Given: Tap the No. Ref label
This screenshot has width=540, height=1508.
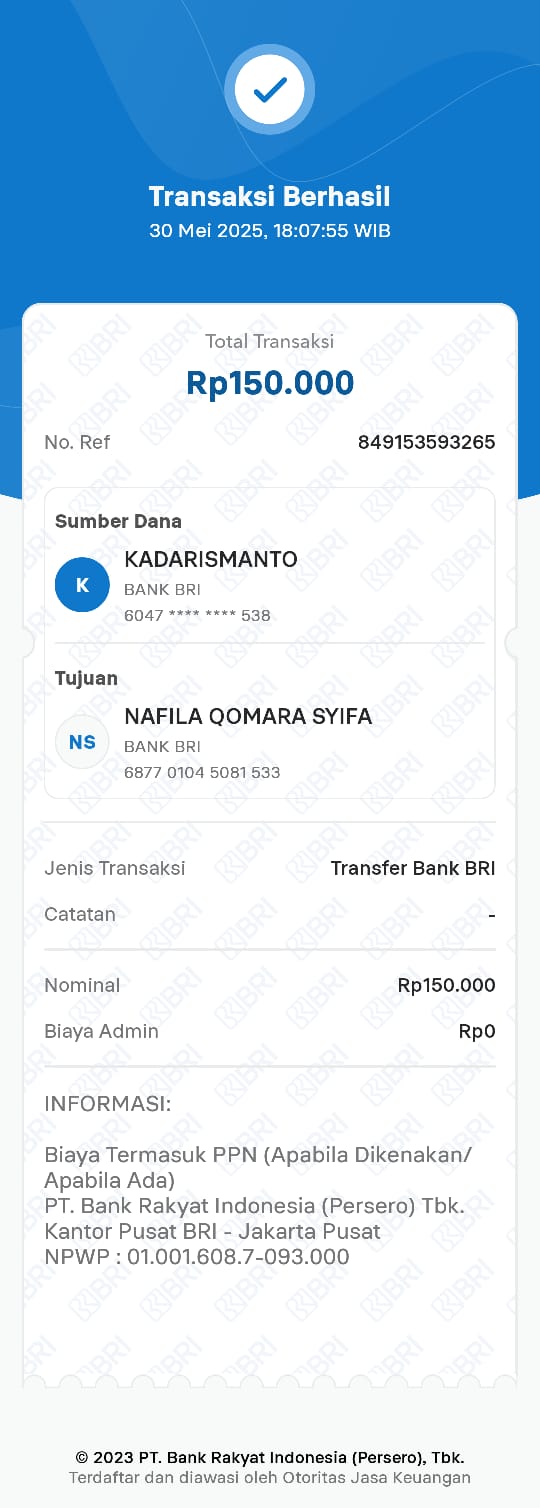Looking at the screenshot, I should pyautogui.click(x=77, y=442).
